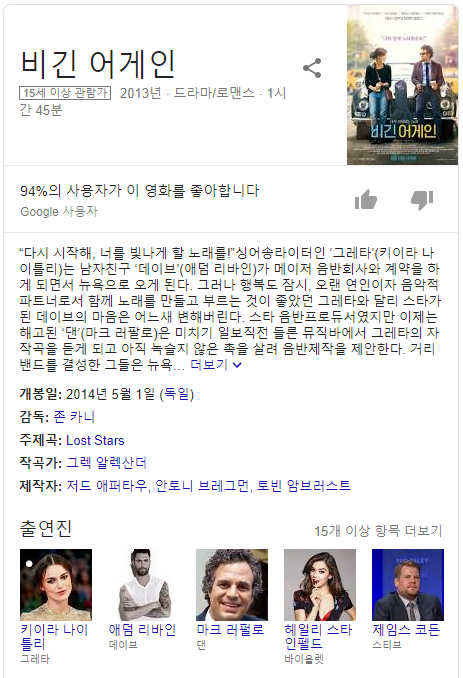Viewport: 463px width, 678px height.
Task: Open the 비긴 어게인 movie poster
Action: point(402,85)
